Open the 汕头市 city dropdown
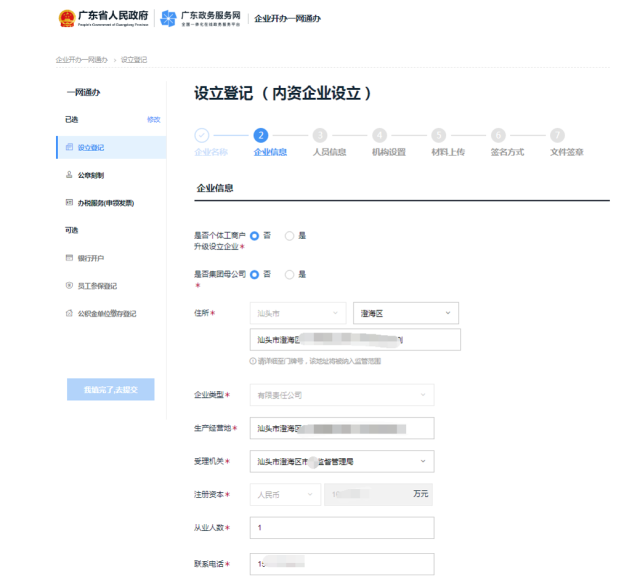This screenshot has height=582, width=640. [x=298, y=313]
